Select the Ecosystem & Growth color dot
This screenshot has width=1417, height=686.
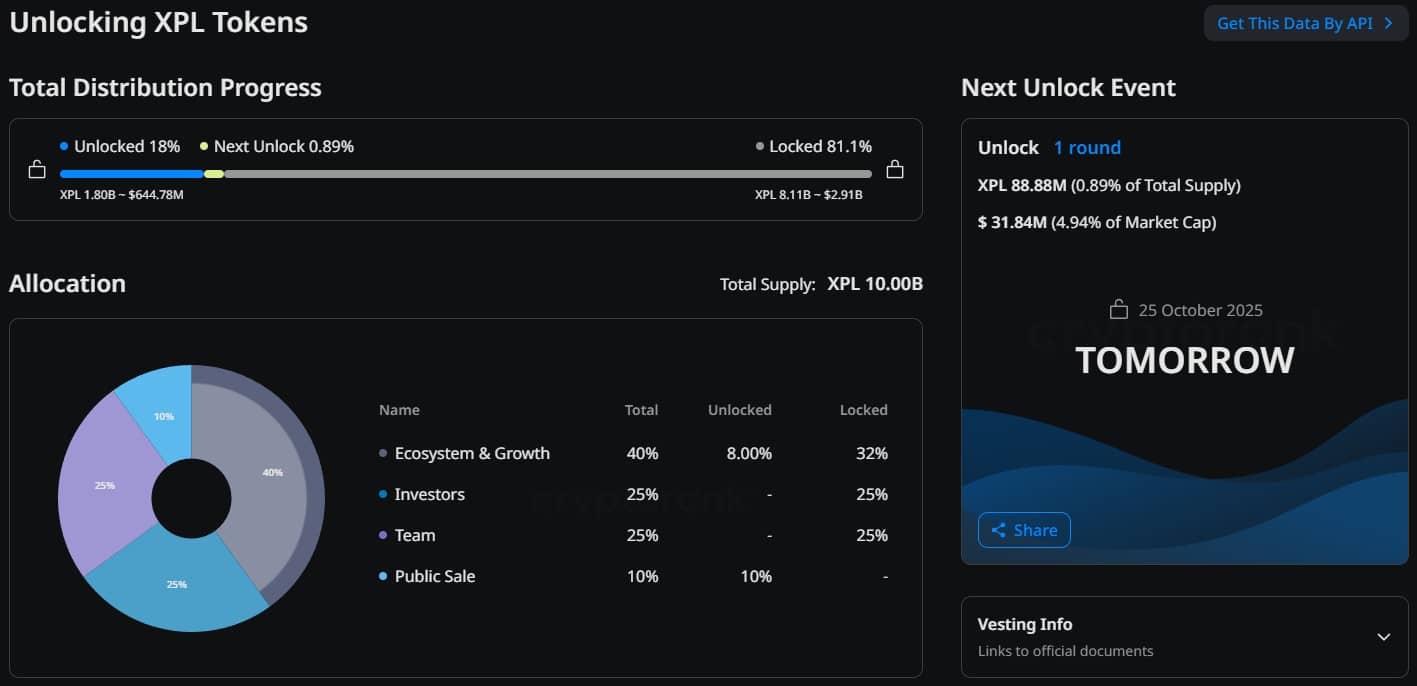tap(381, 453)
